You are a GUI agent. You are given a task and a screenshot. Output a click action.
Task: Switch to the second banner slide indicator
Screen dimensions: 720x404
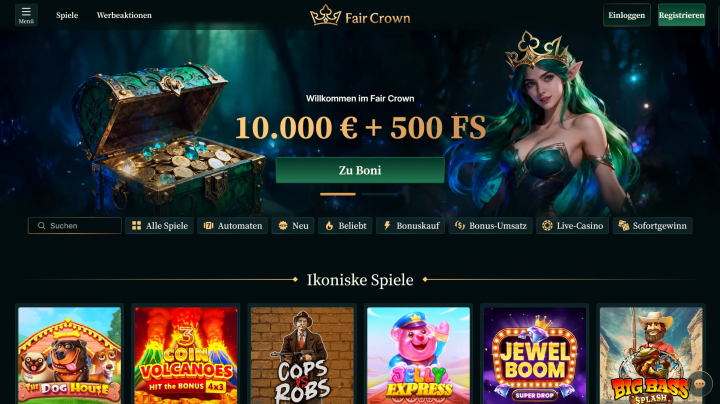pos(379,194)
